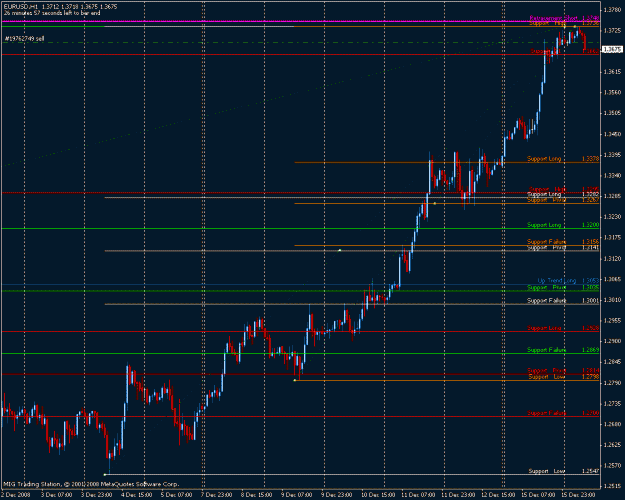Select the green Support Failure 1.2869 label

coord(563,350)
